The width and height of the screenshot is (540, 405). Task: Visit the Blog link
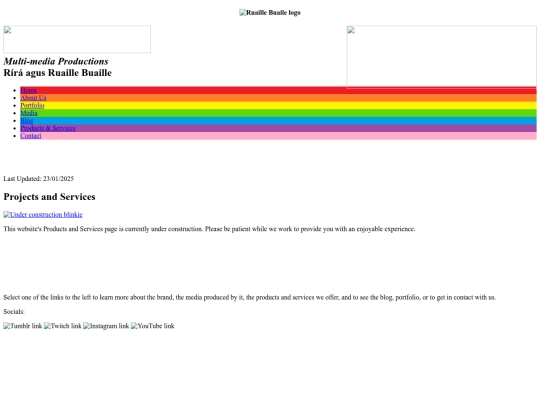[27, 121]
